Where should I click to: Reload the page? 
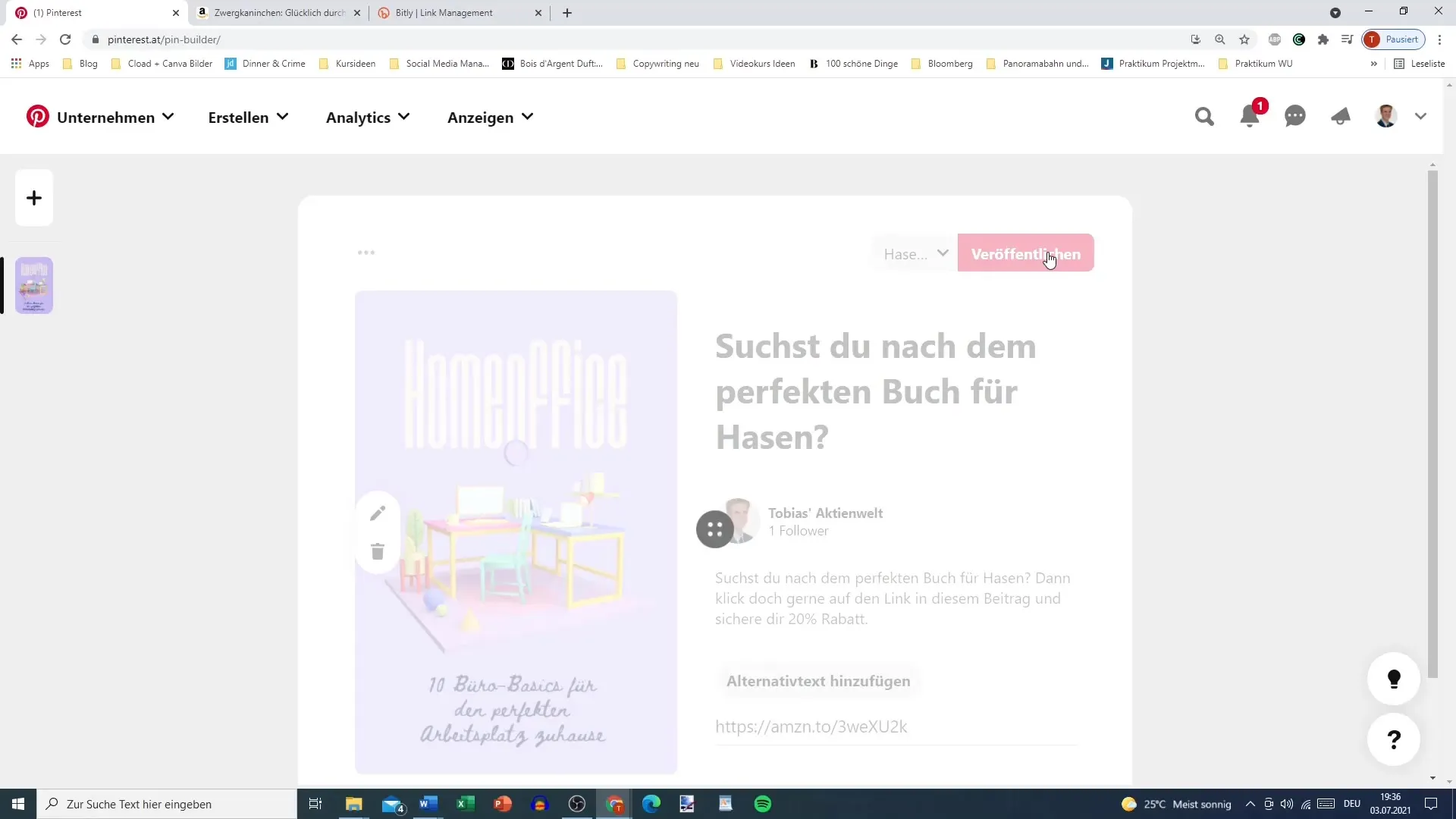point(65,39)
